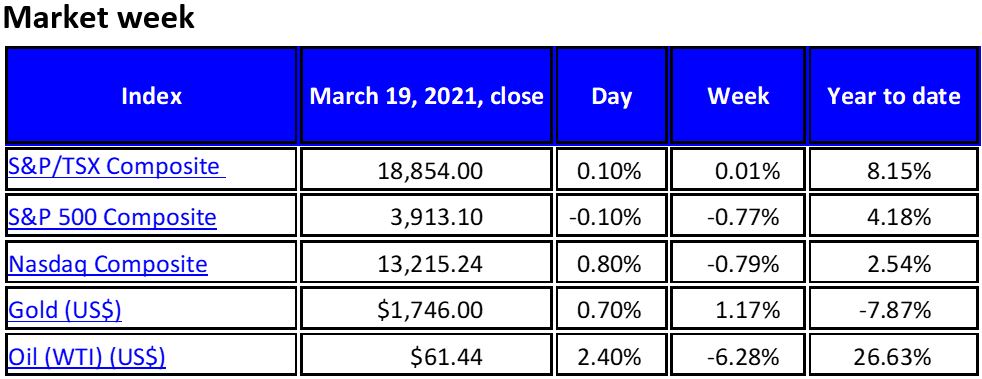Click the Index column header
The image size is (982, 379).
[x=152, y=96]
